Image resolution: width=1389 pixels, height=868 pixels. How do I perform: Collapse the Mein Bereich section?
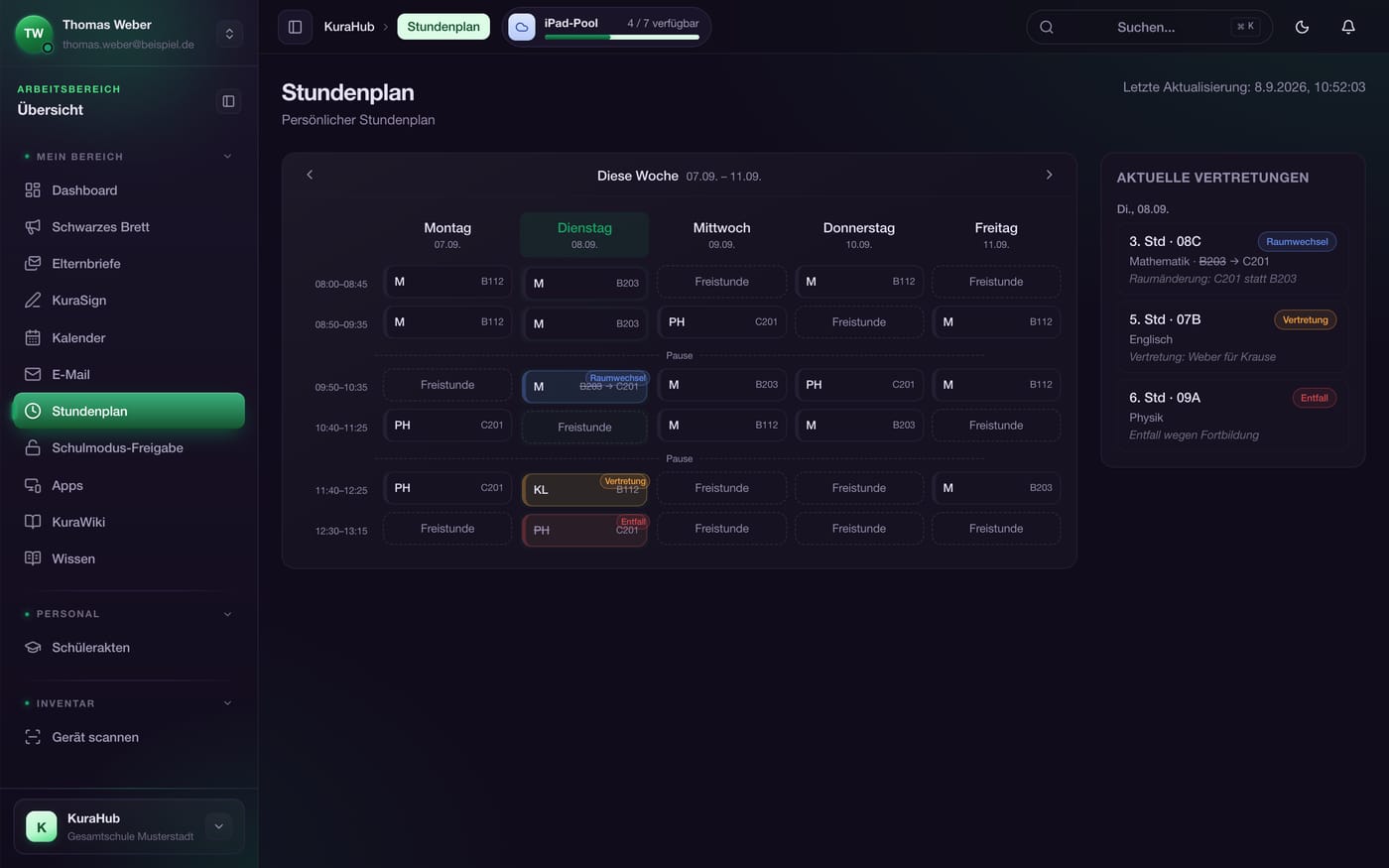pyautogui.click(x=227, y=157)
